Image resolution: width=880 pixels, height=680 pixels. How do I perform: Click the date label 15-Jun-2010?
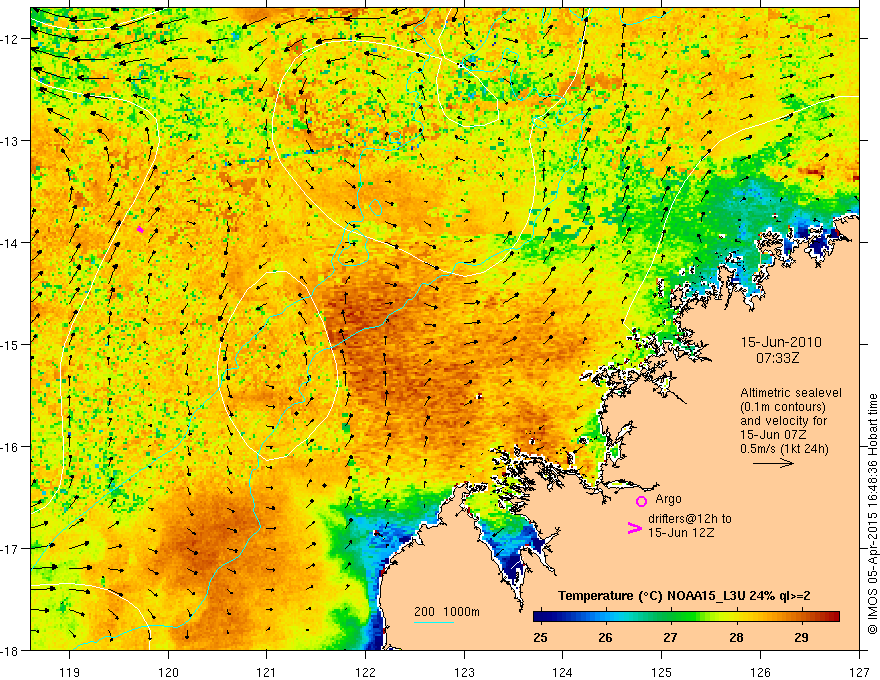point(781,342)
